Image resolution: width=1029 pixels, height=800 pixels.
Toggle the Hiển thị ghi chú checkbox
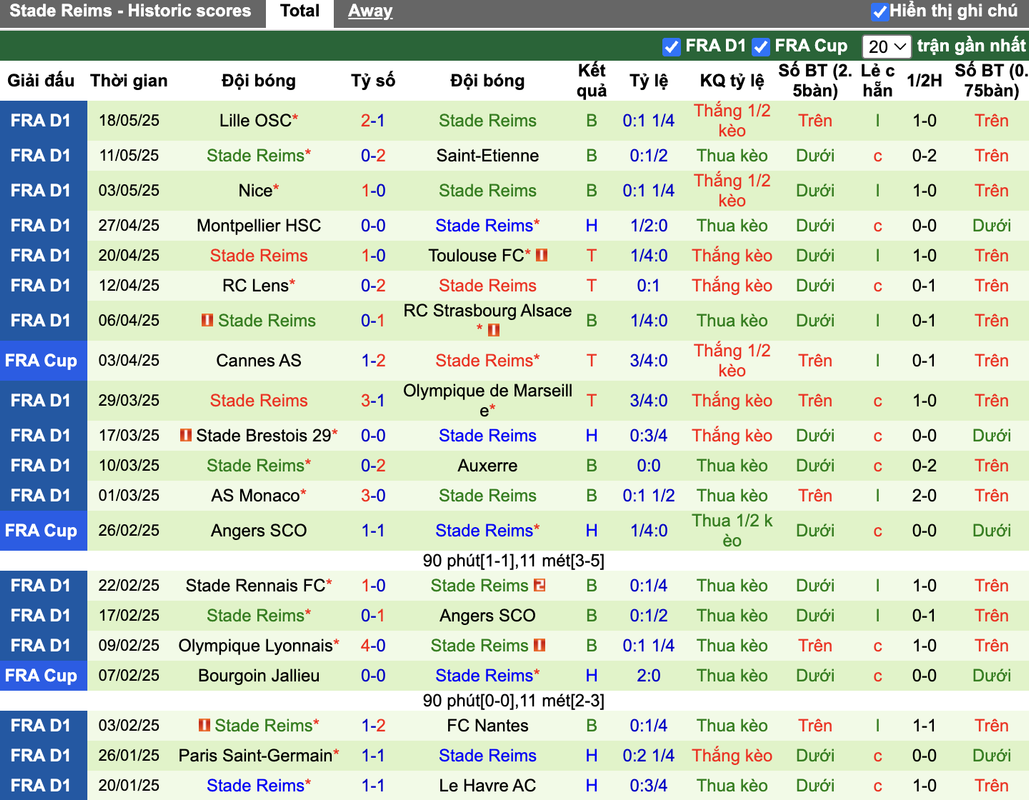coord(879,12)
